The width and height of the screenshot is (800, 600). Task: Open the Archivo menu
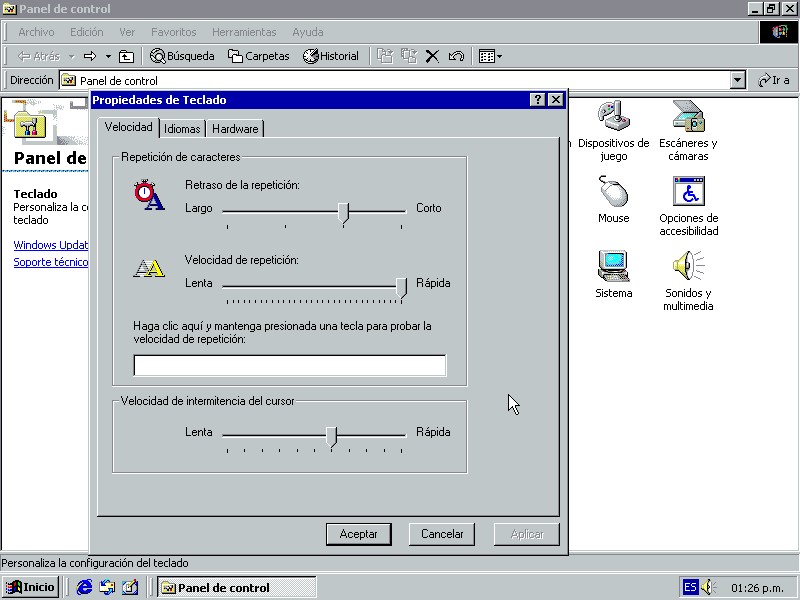36,32
